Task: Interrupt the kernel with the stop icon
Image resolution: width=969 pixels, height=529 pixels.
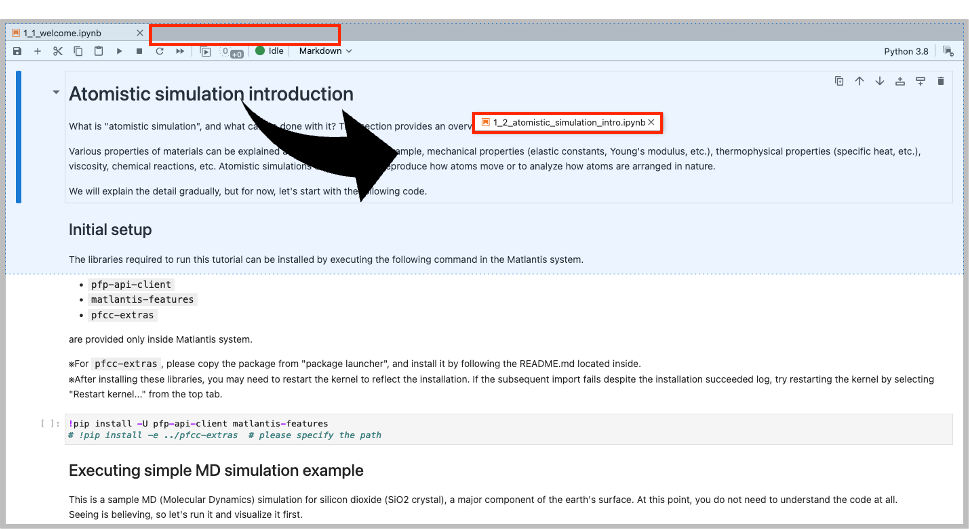Action: pyautogui.click(x=140, y=51)
